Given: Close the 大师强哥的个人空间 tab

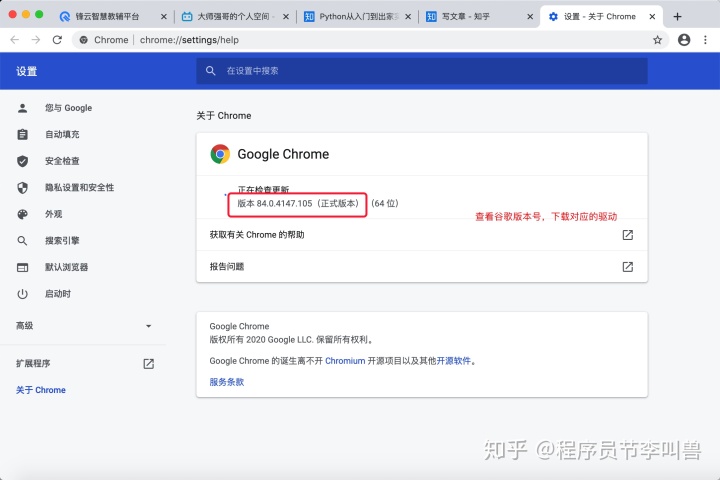Looking at the screenshot, I should [286, 17].
